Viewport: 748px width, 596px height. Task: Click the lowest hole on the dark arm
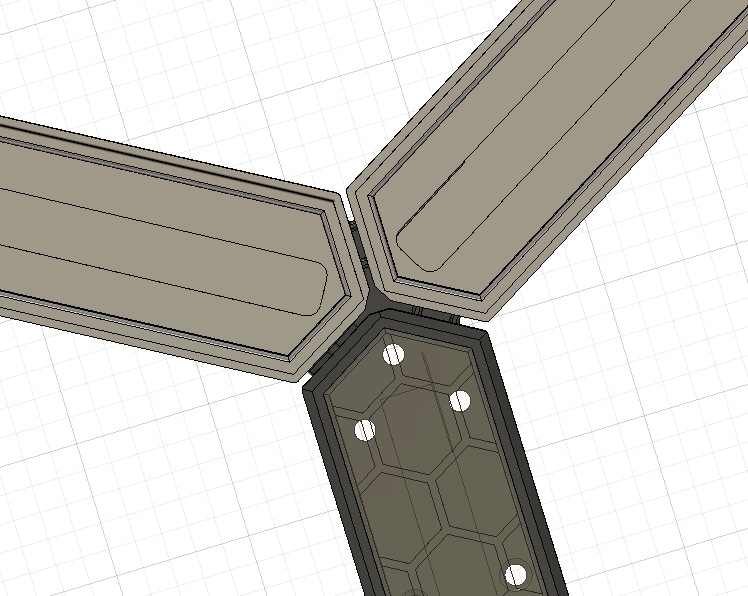click(516, 575)
